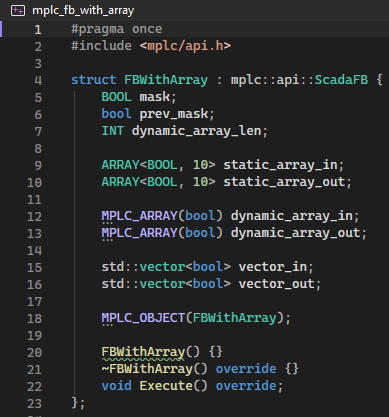Image resolution: width=389 pixels, height=417 pixels.
Task: Click 'dynamic_array_in' identifier
Action: coord(292,216)
